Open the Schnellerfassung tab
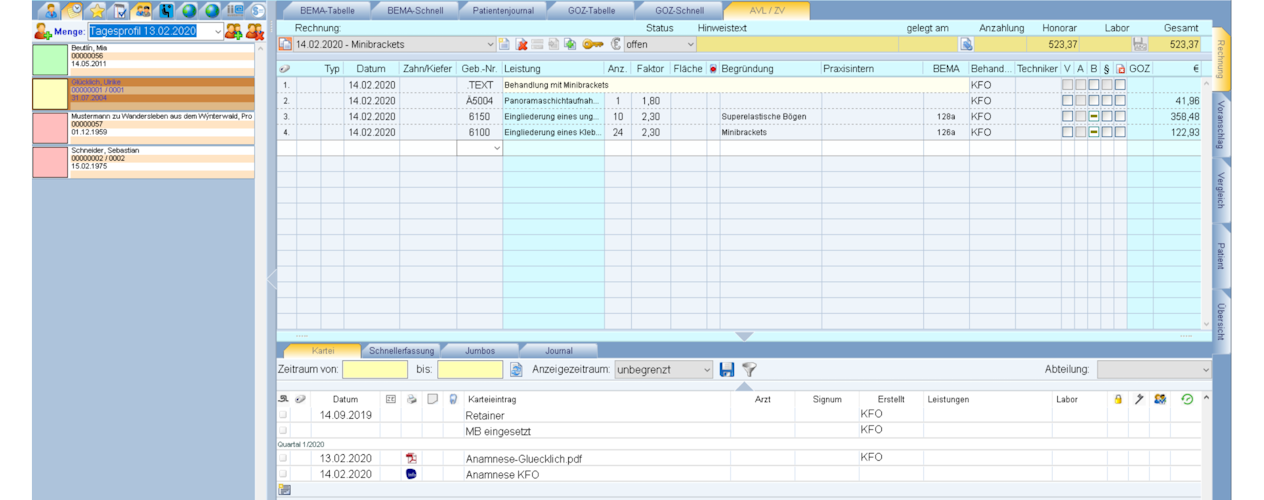Viewport: 1264px width, 500px height. (x=401, y=351)
